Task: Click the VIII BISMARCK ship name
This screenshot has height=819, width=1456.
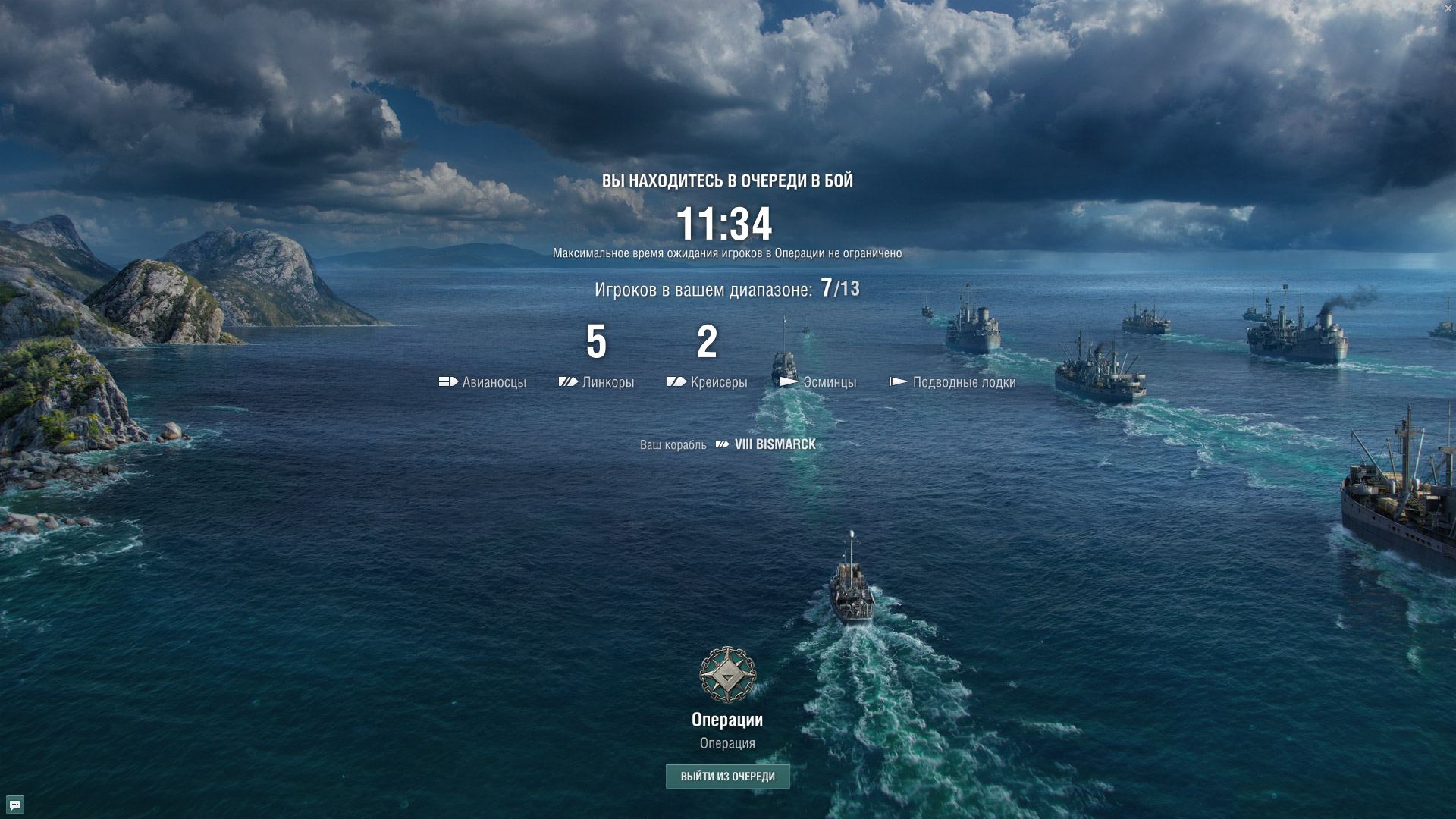Action: (x=775, y=444)
